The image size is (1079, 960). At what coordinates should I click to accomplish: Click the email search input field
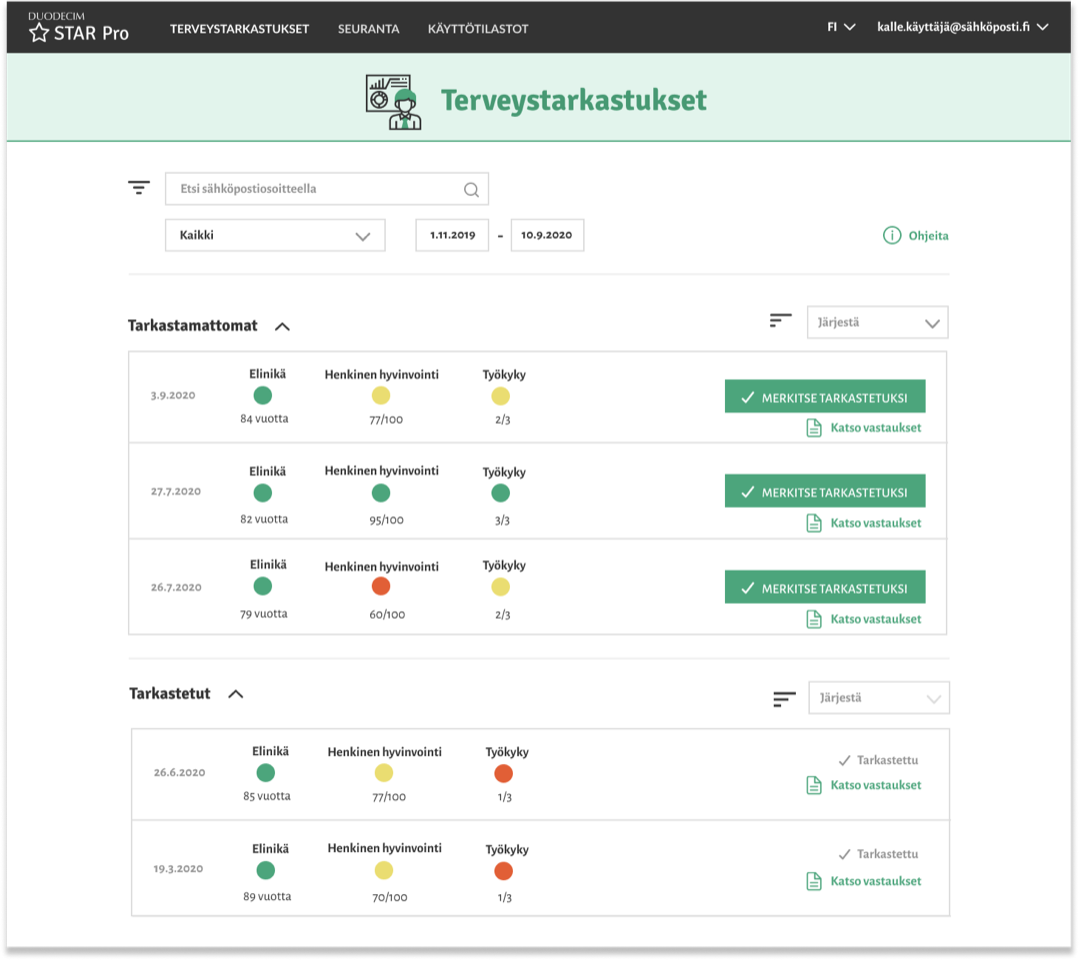[327, 189]
